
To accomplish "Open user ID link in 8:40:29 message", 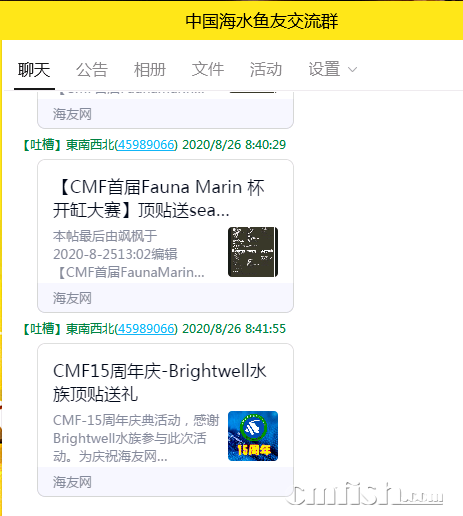I will pyautogui.click(x=146, y=145).
